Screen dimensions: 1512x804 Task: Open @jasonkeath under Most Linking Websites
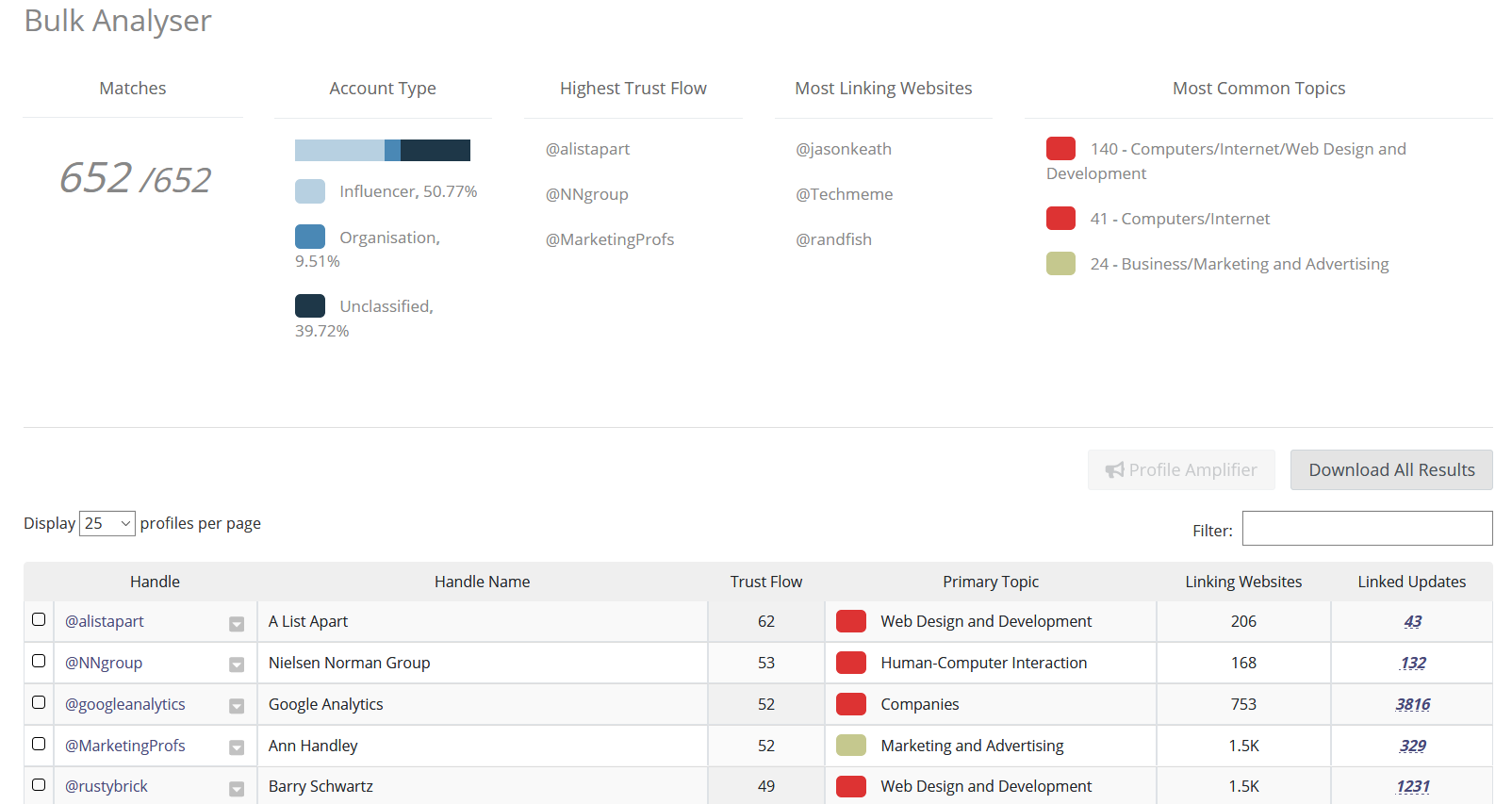[x=844, y=149]
